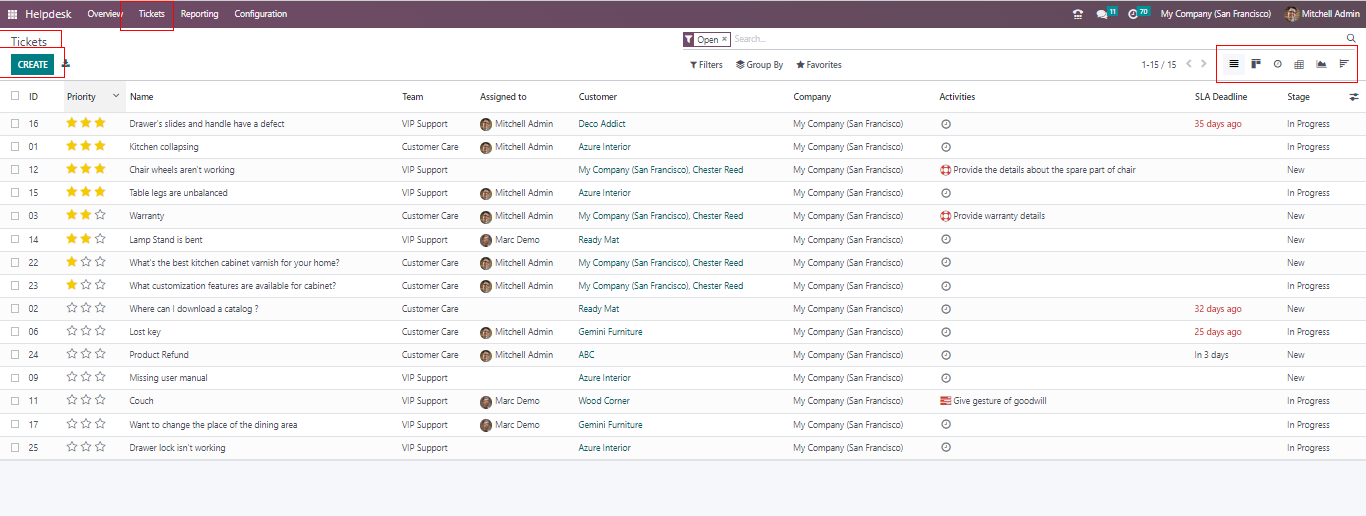Open the activities clock icon in navbar
This screenshot has width=1366, height=516.
1133,14
